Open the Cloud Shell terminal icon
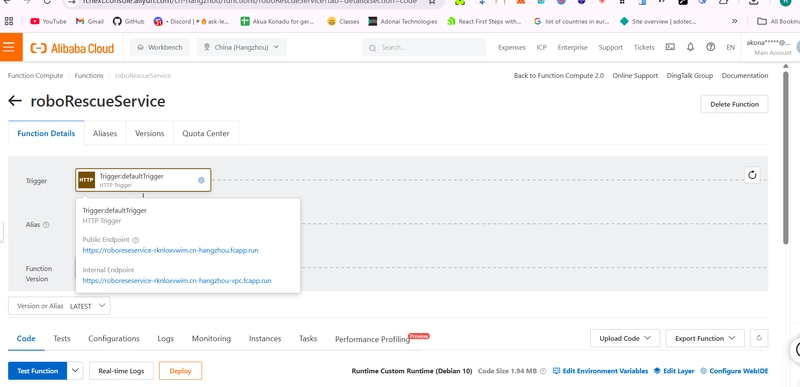 tap(670, 47)
